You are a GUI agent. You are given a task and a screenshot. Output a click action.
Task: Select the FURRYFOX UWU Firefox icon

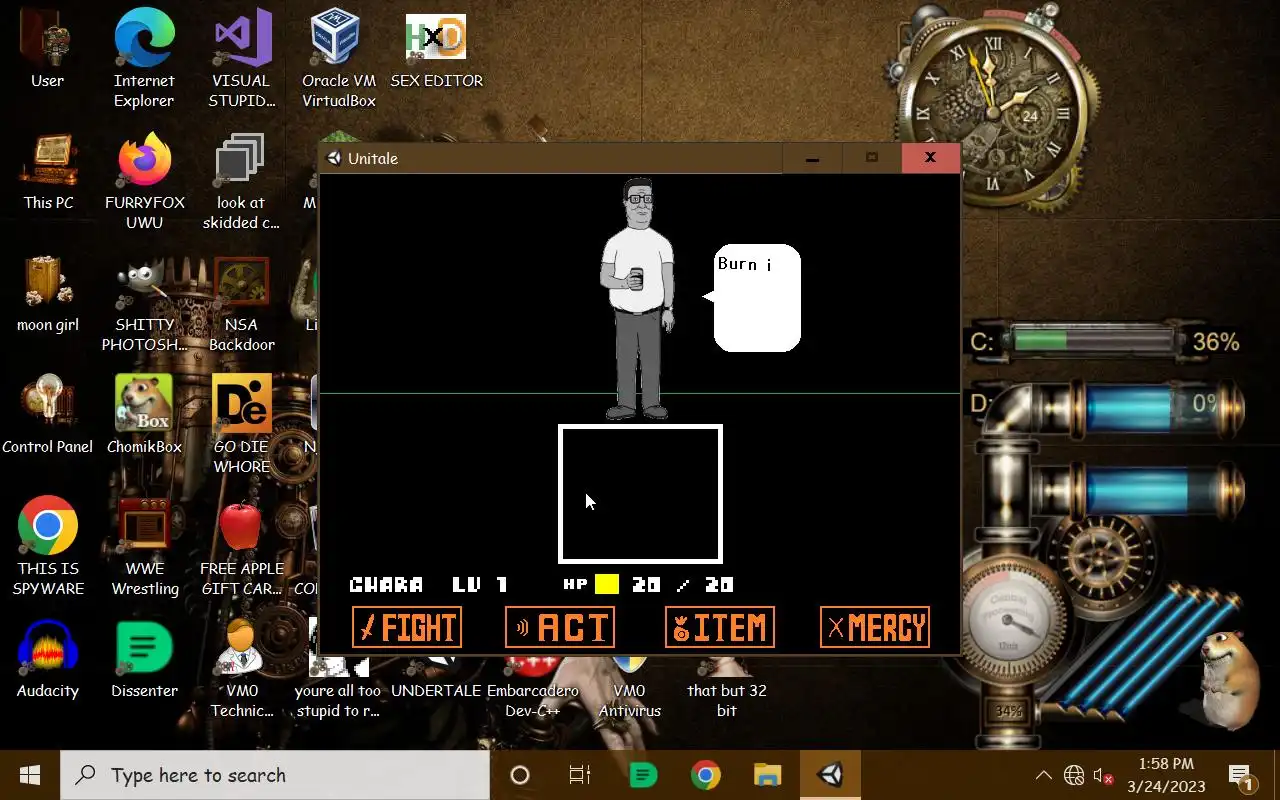[144, 180]
